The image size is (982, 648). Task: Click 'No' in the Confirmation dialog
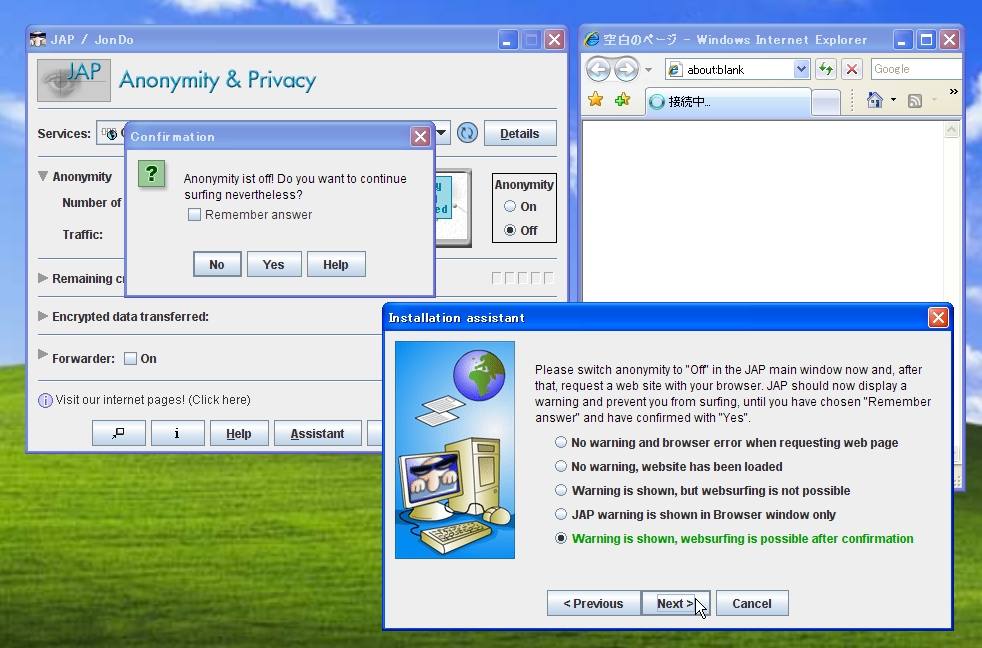tap(217, 264)
